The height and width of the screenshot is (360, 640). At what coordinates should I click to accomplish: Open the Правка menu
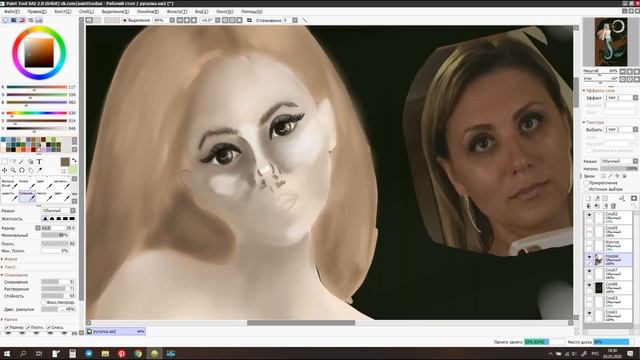[x=37, y=11]
